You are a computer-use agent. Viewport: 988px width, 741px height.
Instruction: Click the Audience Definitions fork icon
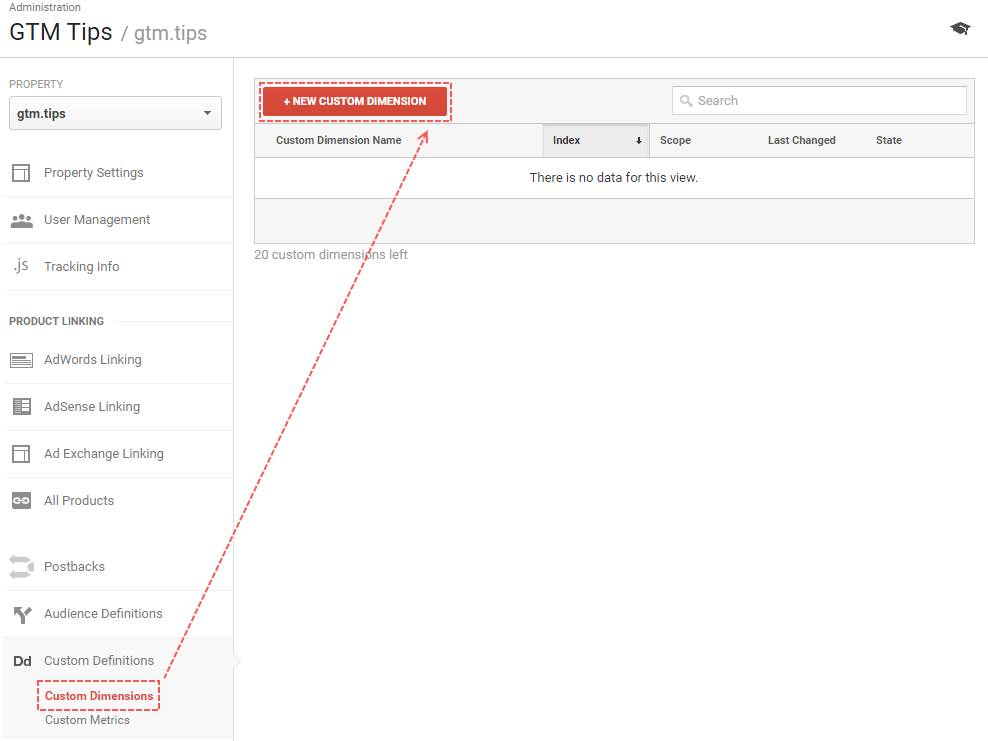[x=22, y=614]
